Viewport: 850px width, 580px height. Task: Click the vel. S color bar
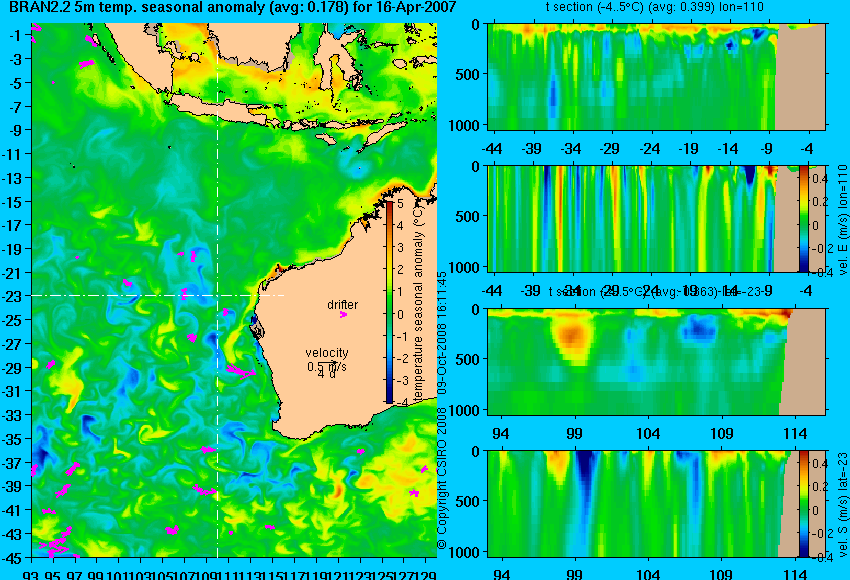[x=803, y=504]
